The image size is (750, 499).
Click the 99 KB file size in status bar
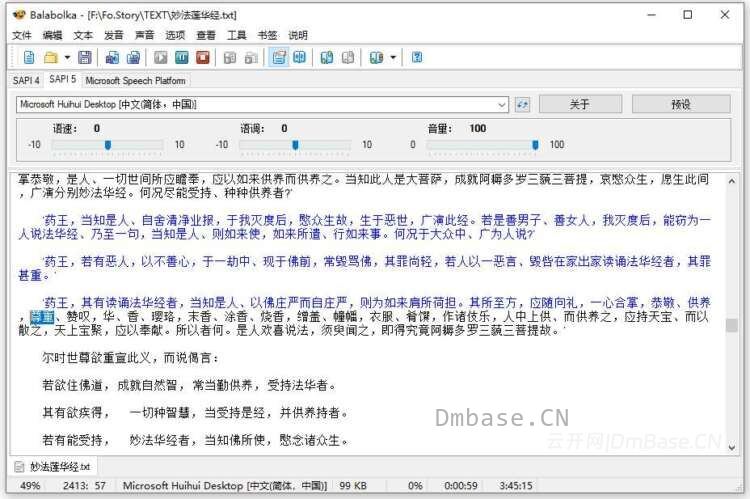(x=353, y=486)
